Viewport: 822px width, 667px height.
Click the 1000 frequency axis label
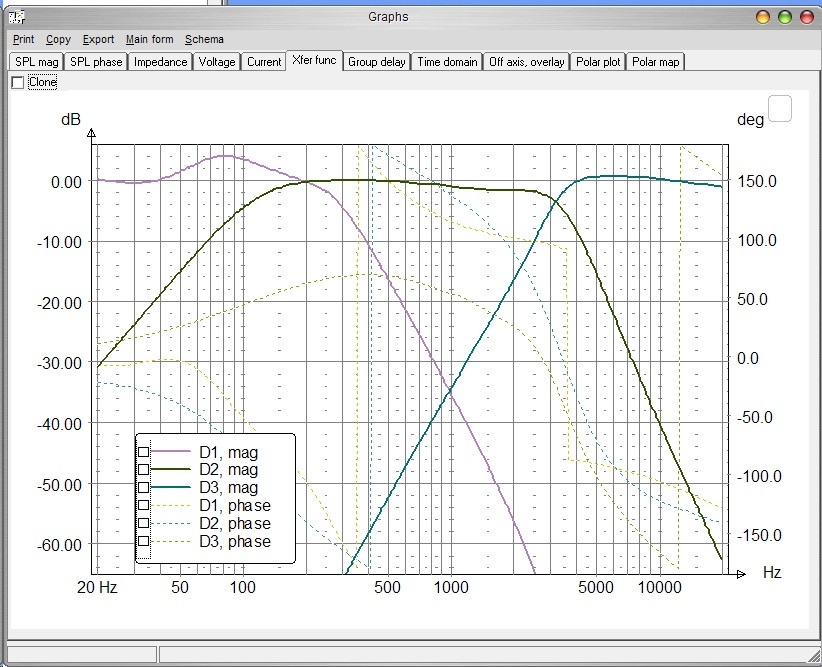click(x=451, y=587)
